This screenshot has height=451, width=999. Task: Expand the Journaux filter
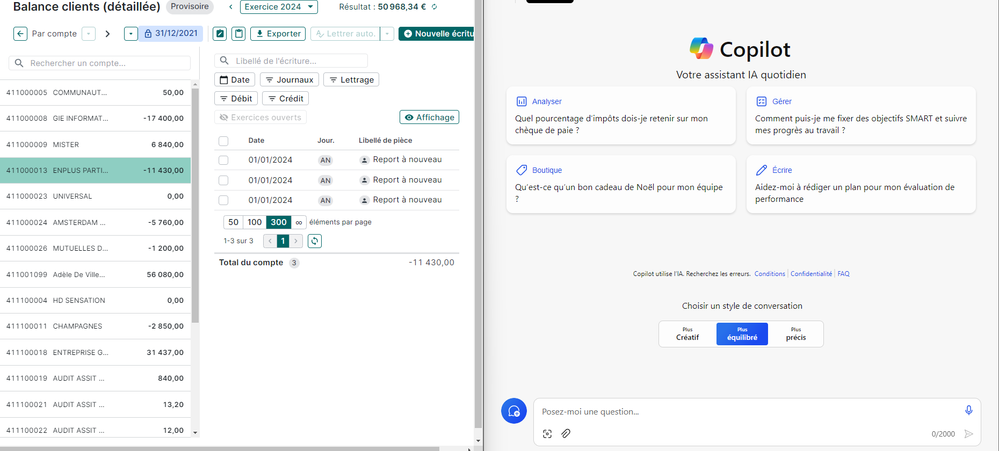coord(289,80)
